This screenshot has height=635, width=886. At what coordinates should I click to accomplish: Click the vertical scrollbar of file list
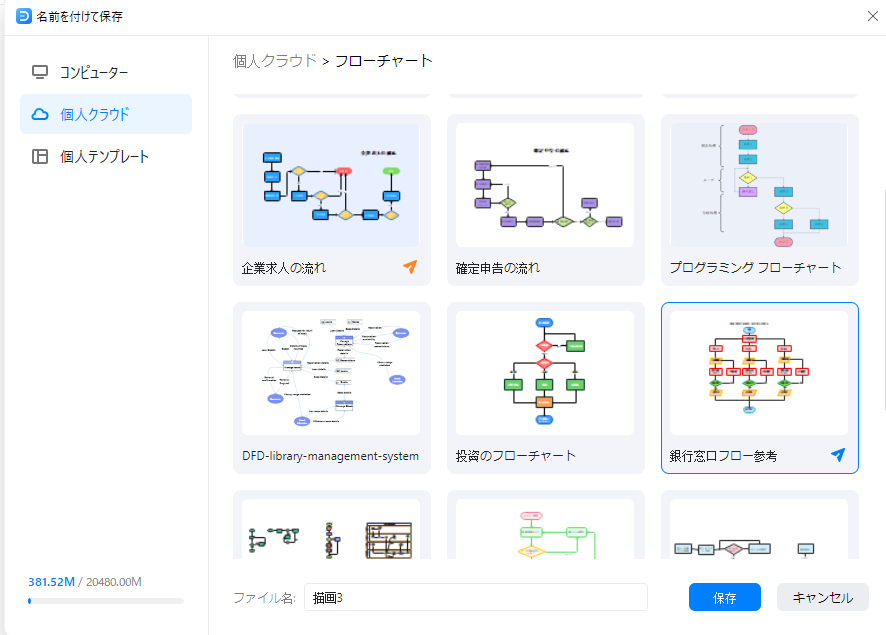pyautogui.click(x=882, y=300)
